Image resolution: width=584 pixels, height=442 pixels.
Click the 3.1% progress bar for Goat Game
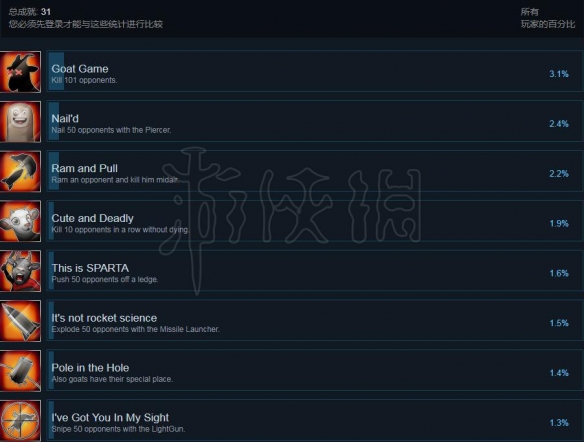[x=56, y=71]
